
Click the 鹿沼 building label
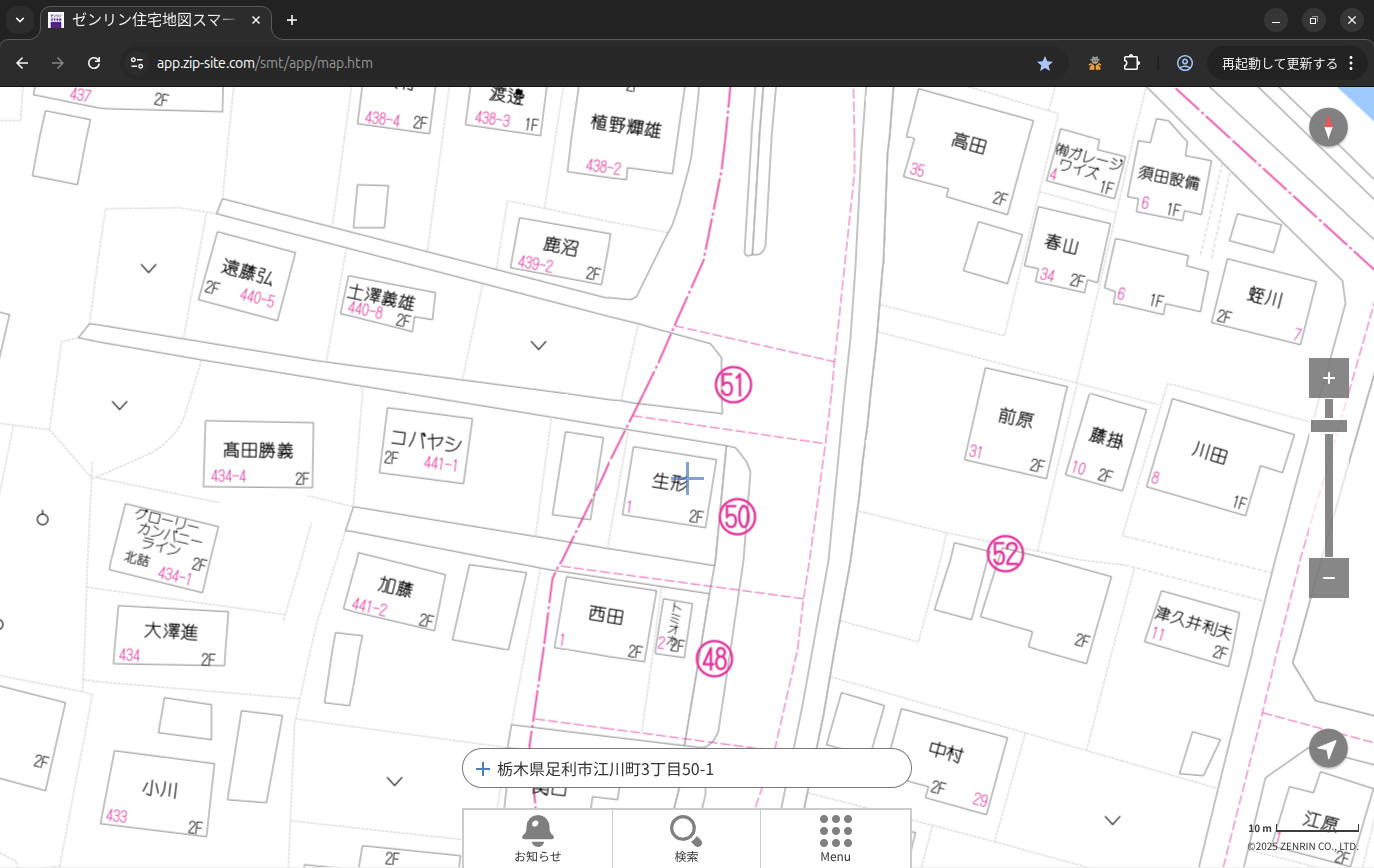(561, 246)
